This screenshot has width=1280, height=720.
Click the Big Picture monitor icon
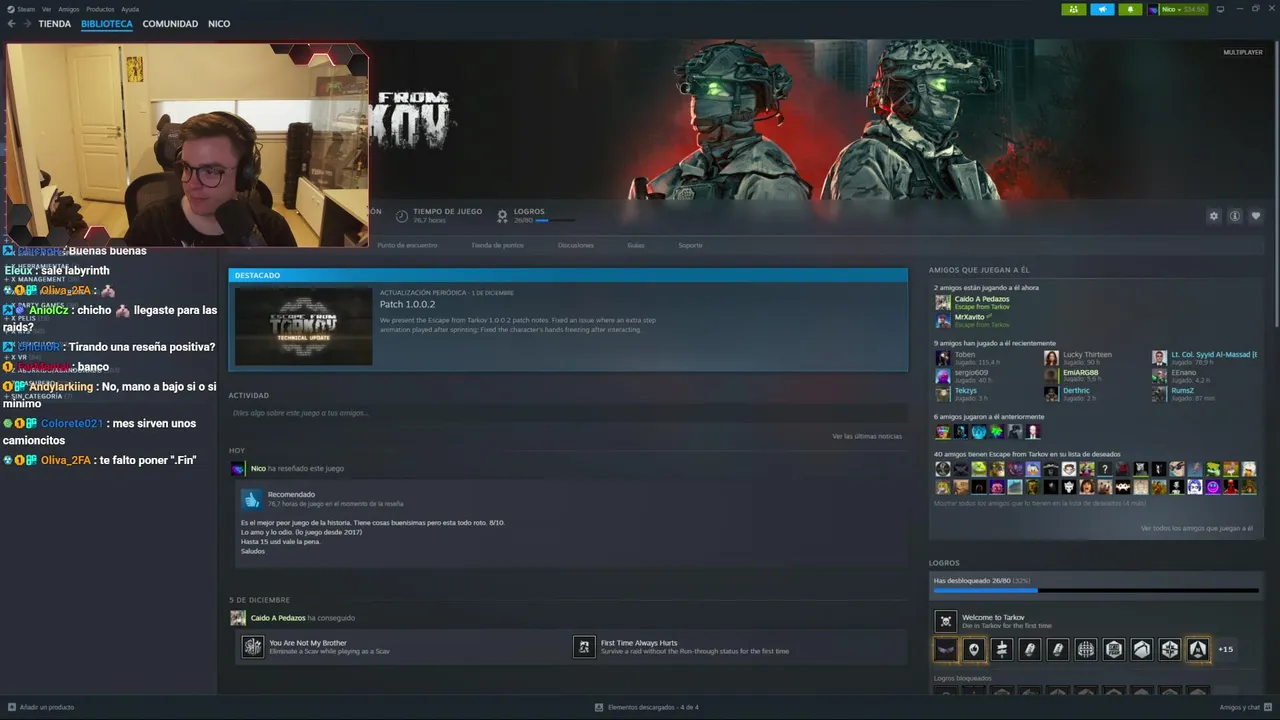[x=1220, y=9]
